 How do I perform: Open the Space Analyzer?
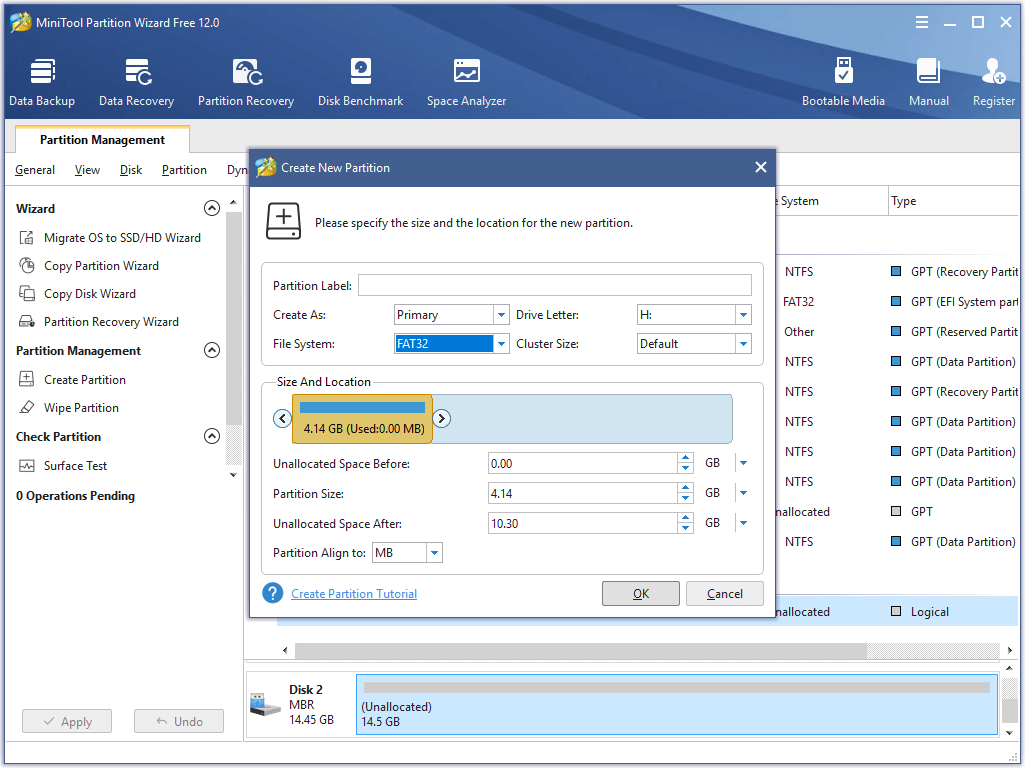coord(466,82)
